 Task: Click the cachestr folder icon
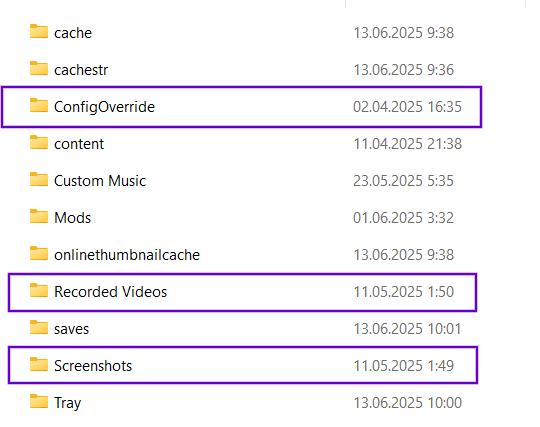pyautogui.click(x=39, y=68)
